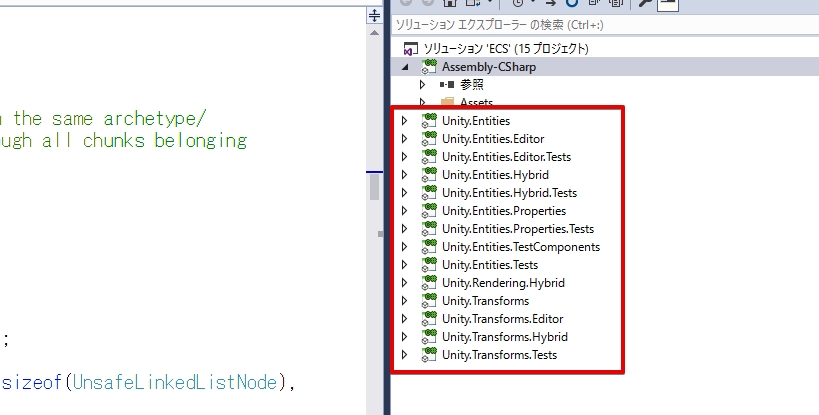
Task: Select the Unity.Entities.TestComponents project name
Action: pyautogui.click(x=521, y=247)
